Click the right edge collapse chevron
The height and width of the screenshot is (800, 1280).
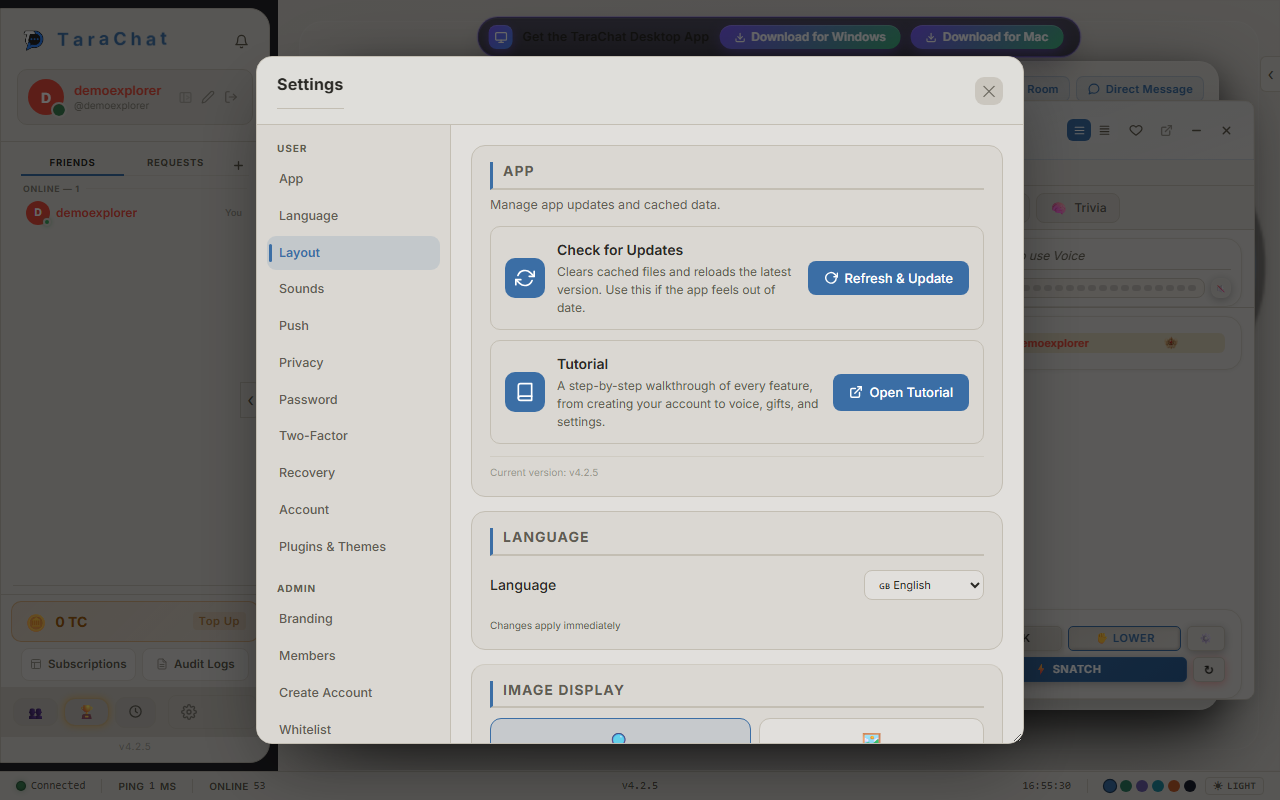click(x=1270, y=75)
